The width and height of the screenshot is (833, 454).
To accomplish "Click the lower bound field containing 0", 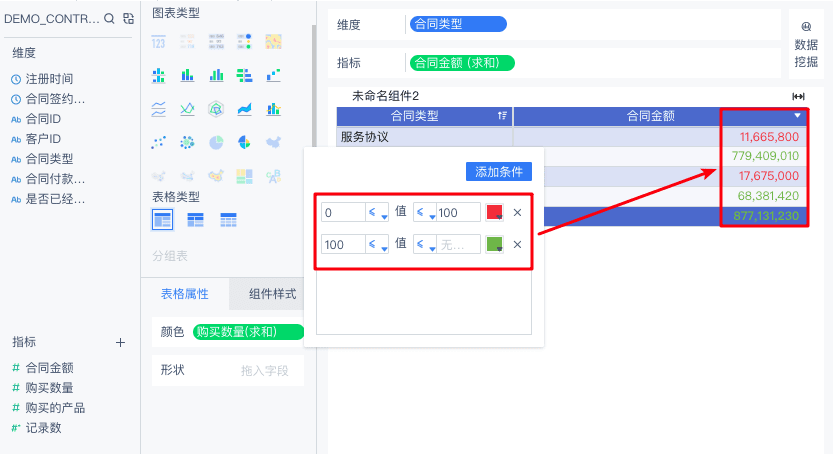I will (x=343, y=212).
